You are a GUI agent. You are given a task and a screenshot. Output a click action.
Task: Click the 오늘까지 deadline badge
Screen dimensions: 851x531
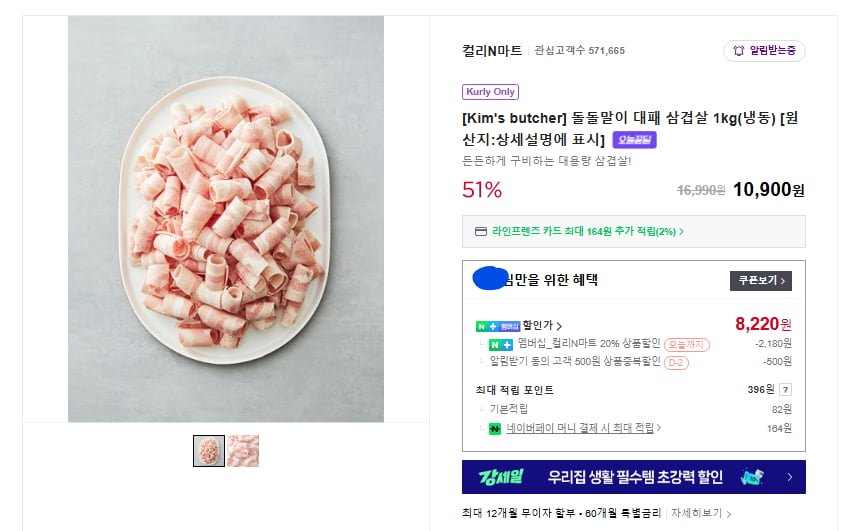686,344
